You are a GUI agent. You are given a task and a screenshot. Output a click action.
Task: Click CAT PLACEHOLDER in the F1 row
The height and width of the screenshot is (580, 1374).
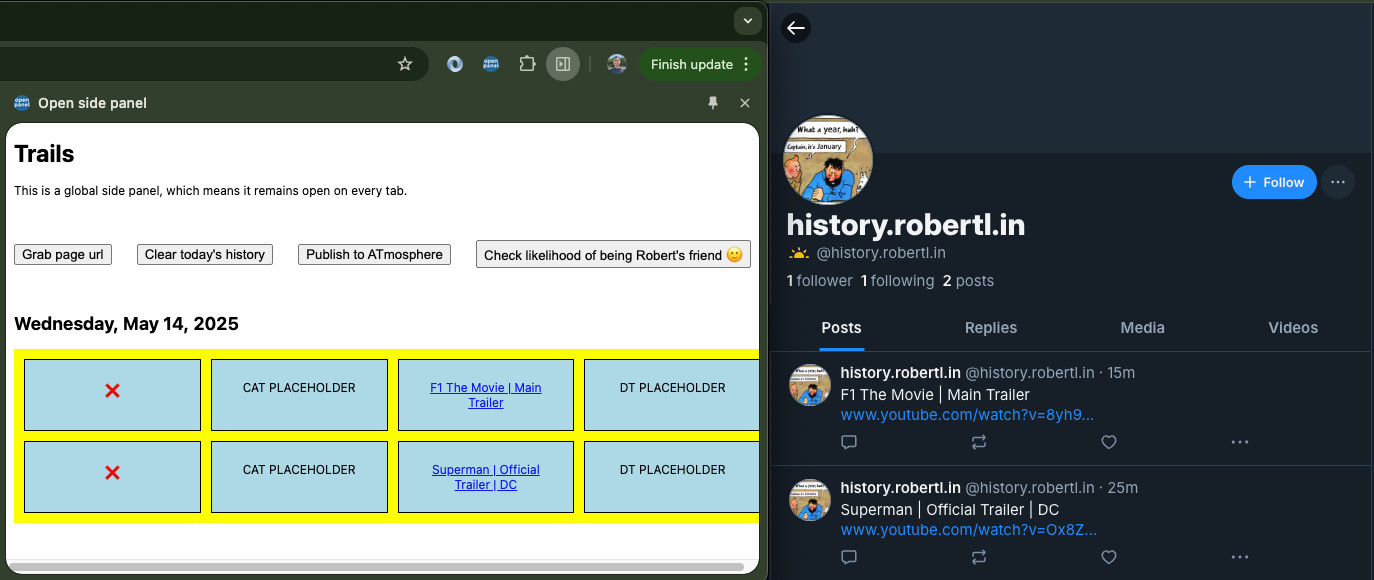tap(299, 388)
